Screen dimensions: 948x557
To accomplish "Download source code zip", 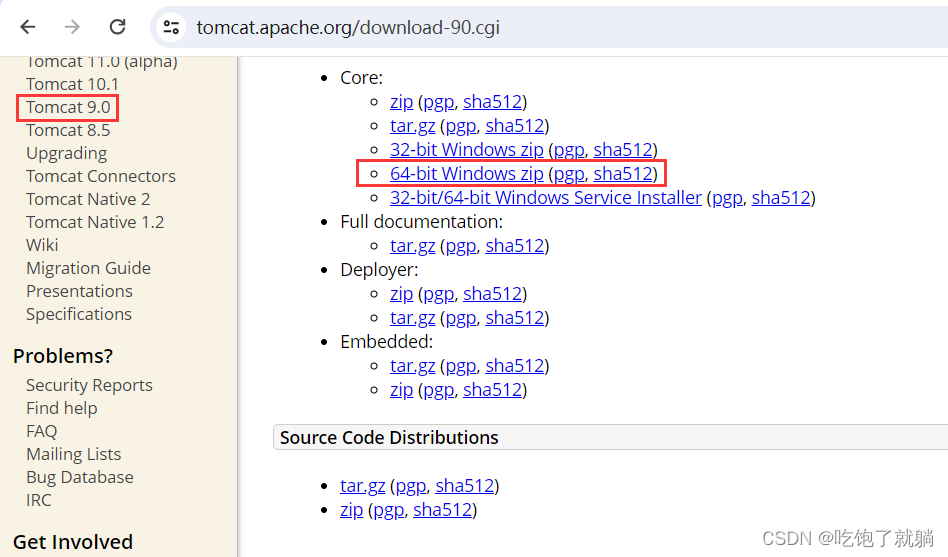I will (x=351, y=510).
